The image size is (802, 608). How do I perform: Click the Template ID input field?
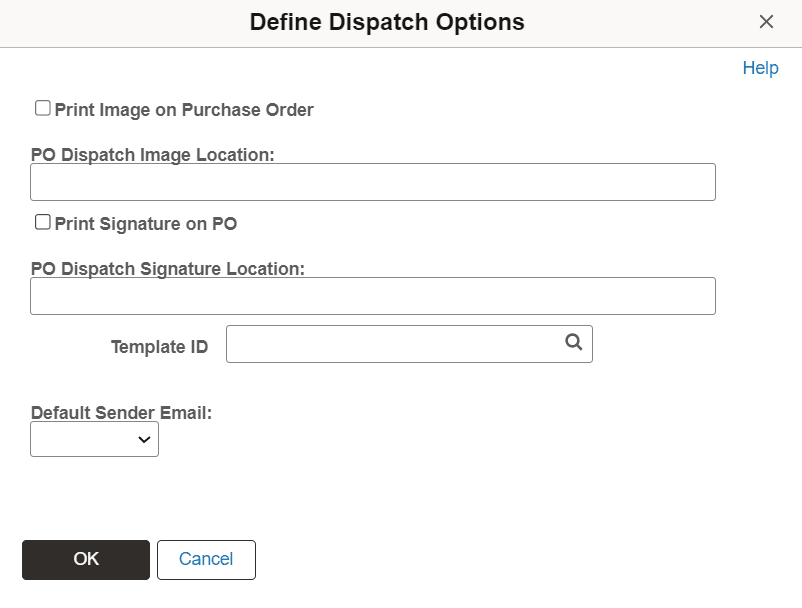pos(390,342)
